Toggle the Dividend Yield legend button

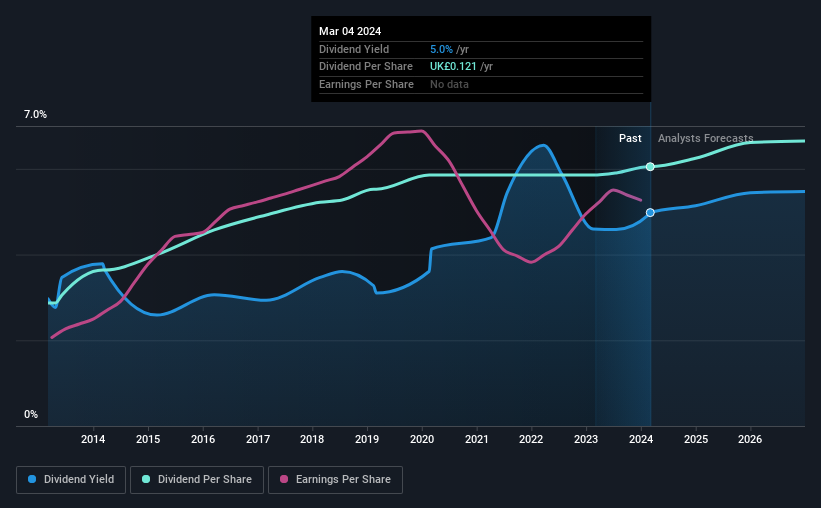tap(71, 479)
